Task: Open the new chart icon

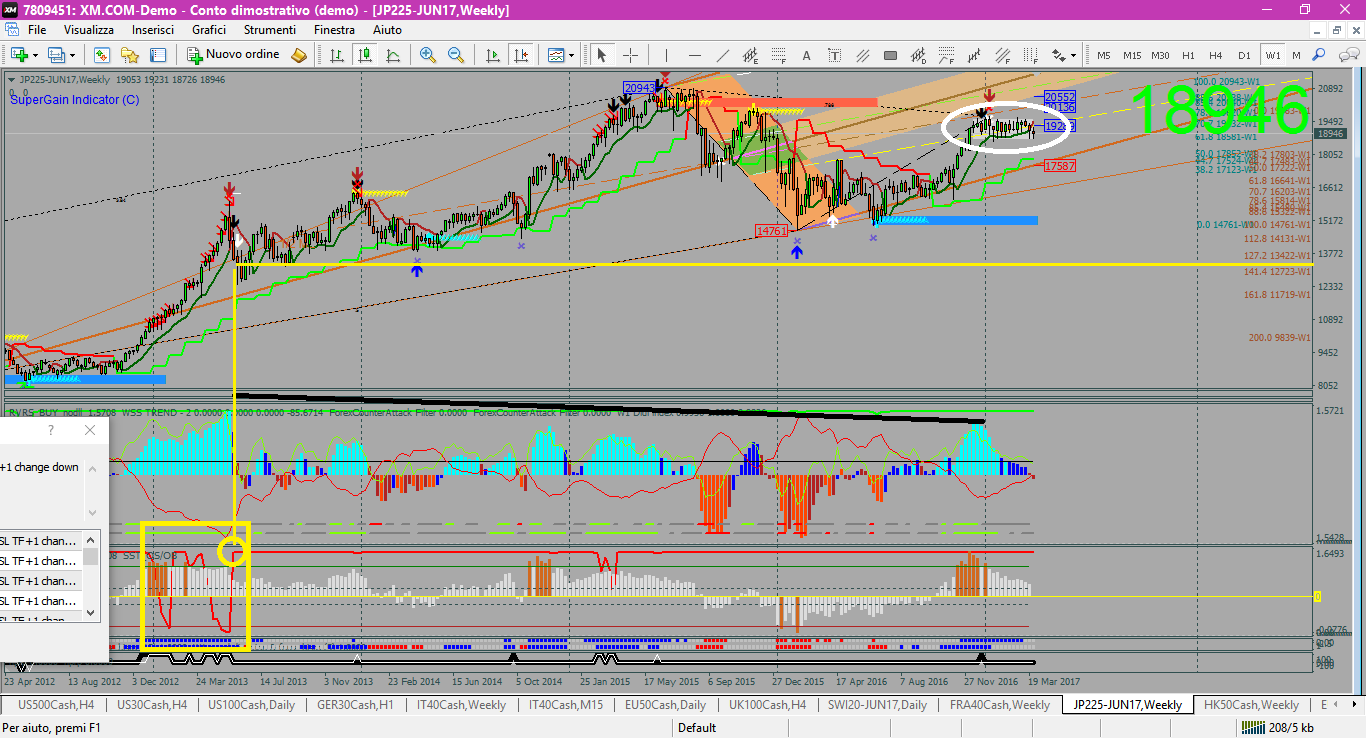Action: tap(19, 55)
